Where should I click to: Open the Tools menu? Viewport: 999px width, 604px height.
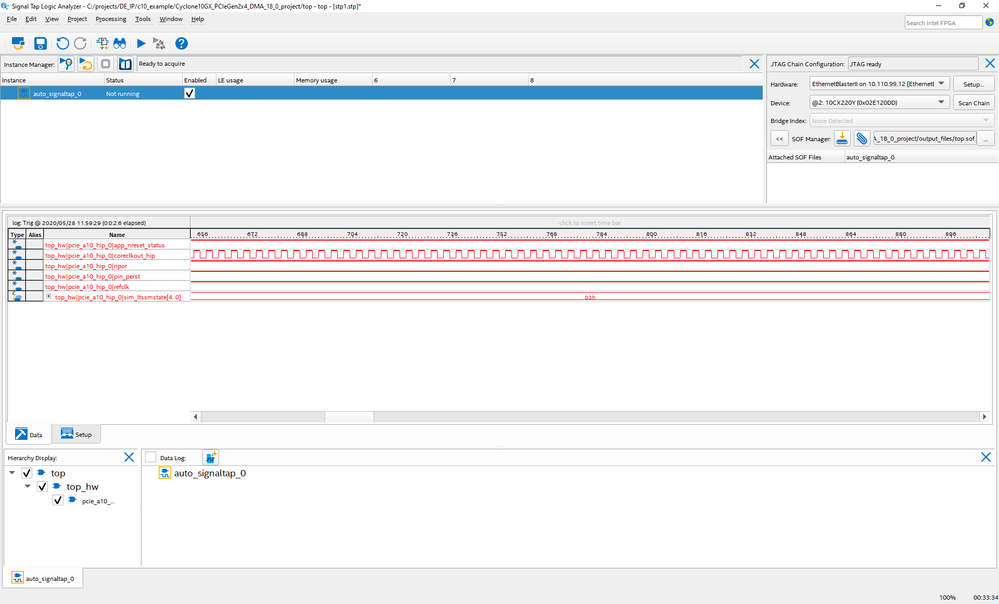tap(143, 19)
